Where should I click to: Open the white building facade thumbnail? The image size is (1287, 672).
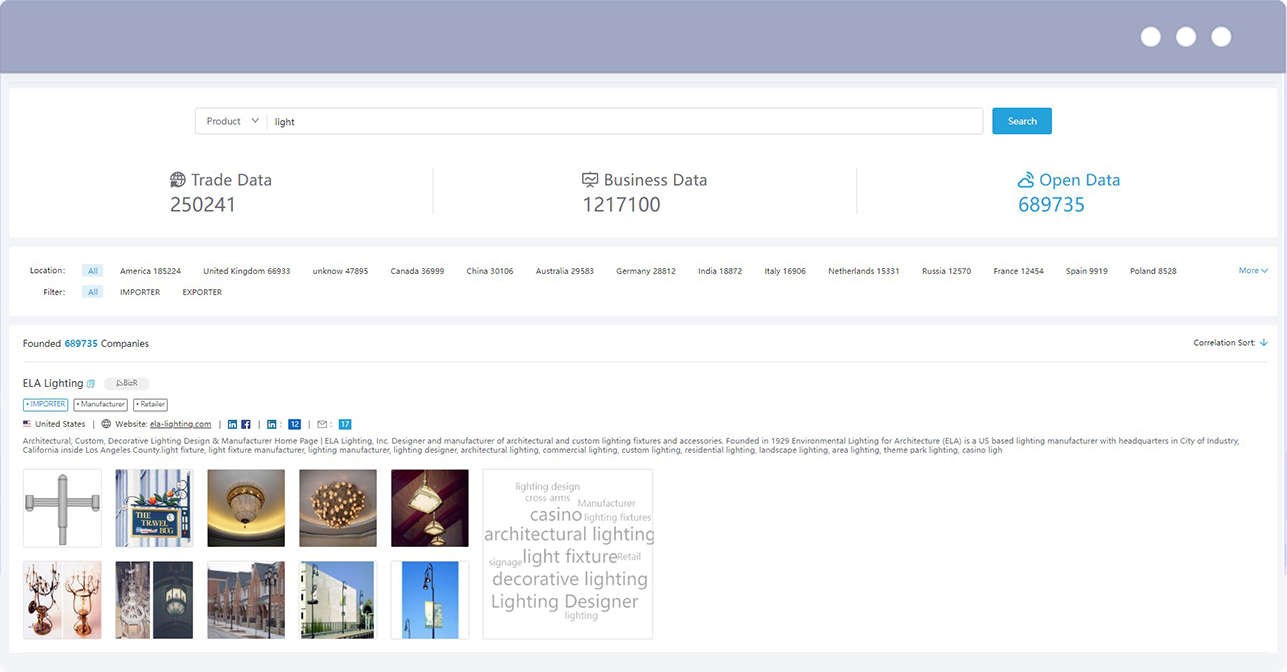pos(338,600)
